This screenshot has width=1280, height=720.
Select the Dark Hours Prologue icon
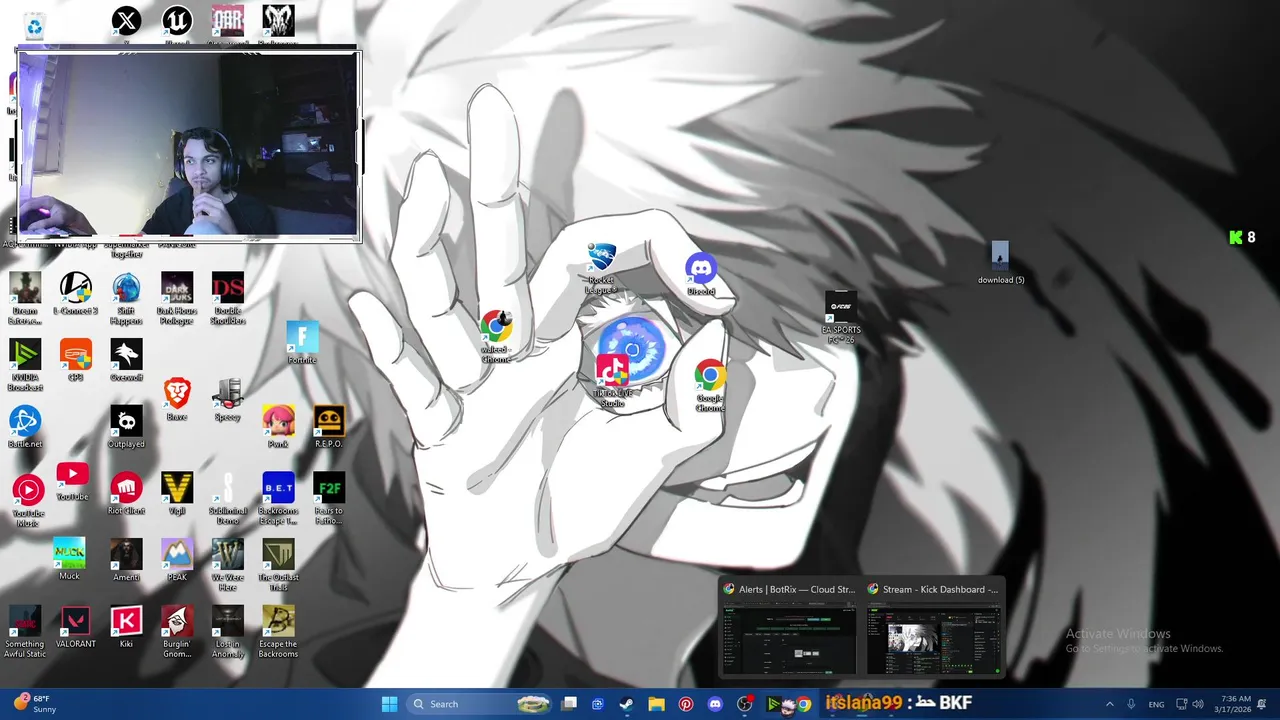pos(177,299)
